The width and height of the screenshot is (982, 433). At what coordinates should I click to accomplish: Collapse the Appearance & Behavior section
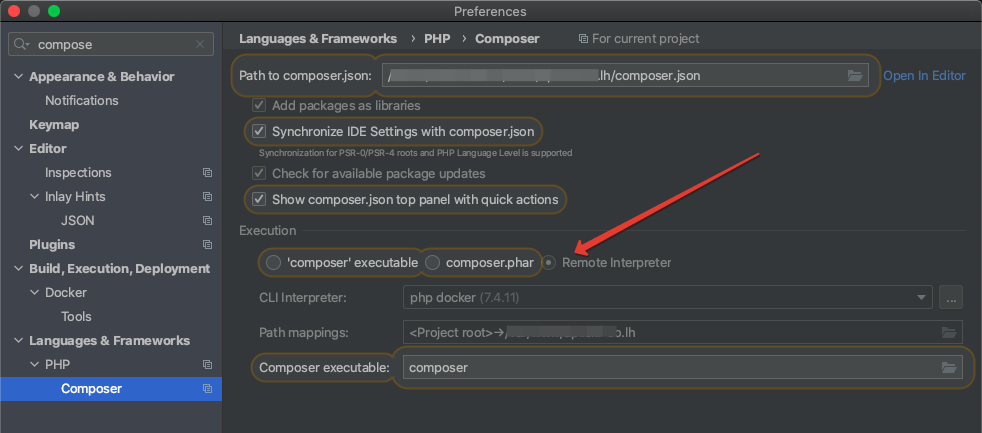tap(18, 76)
